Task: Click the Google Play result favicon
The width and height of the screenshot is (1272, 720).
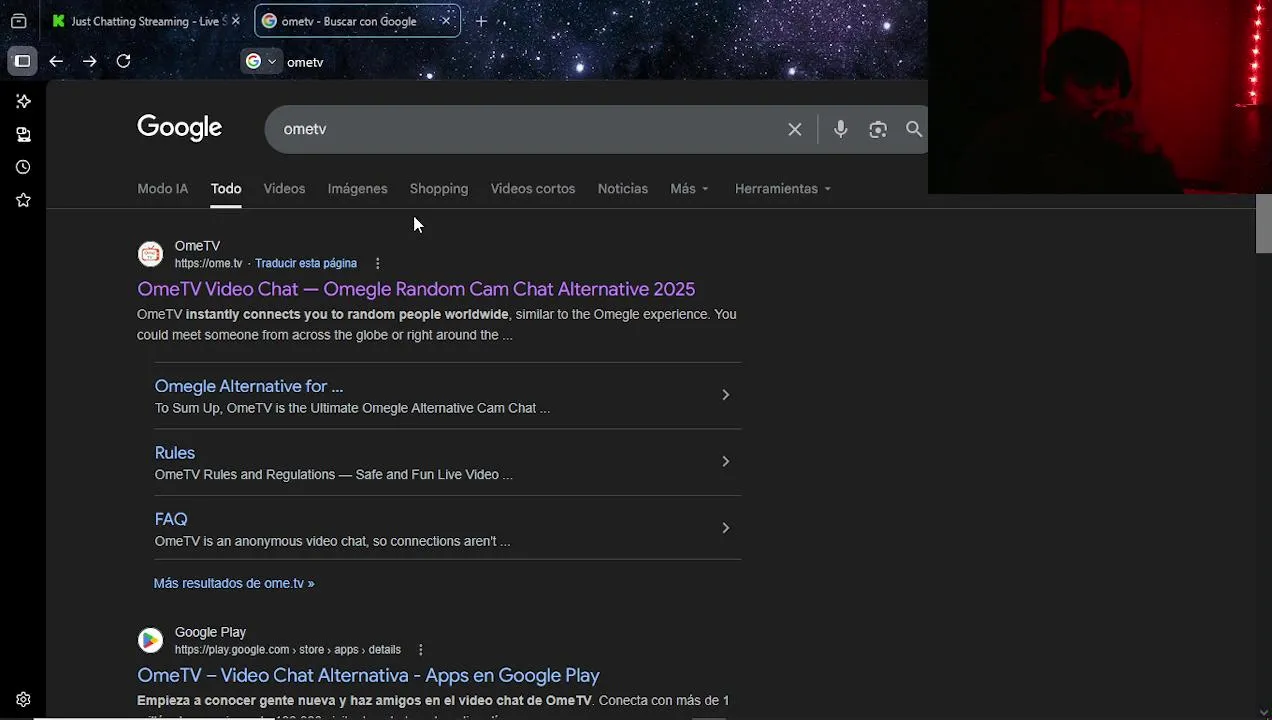Action: (150, 640)
